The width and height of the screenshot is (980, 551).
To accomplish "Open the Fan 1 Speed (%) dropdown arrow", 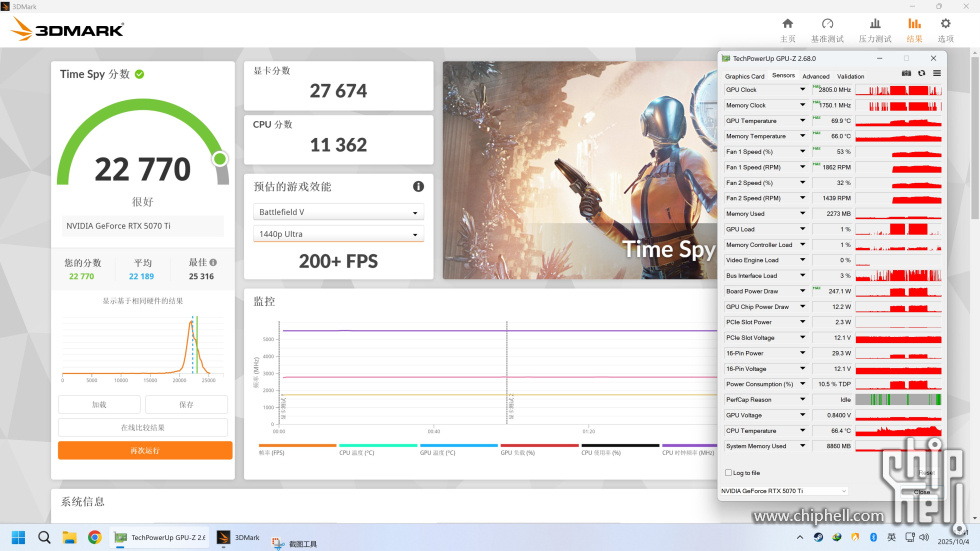I will (x=802, y=151).
